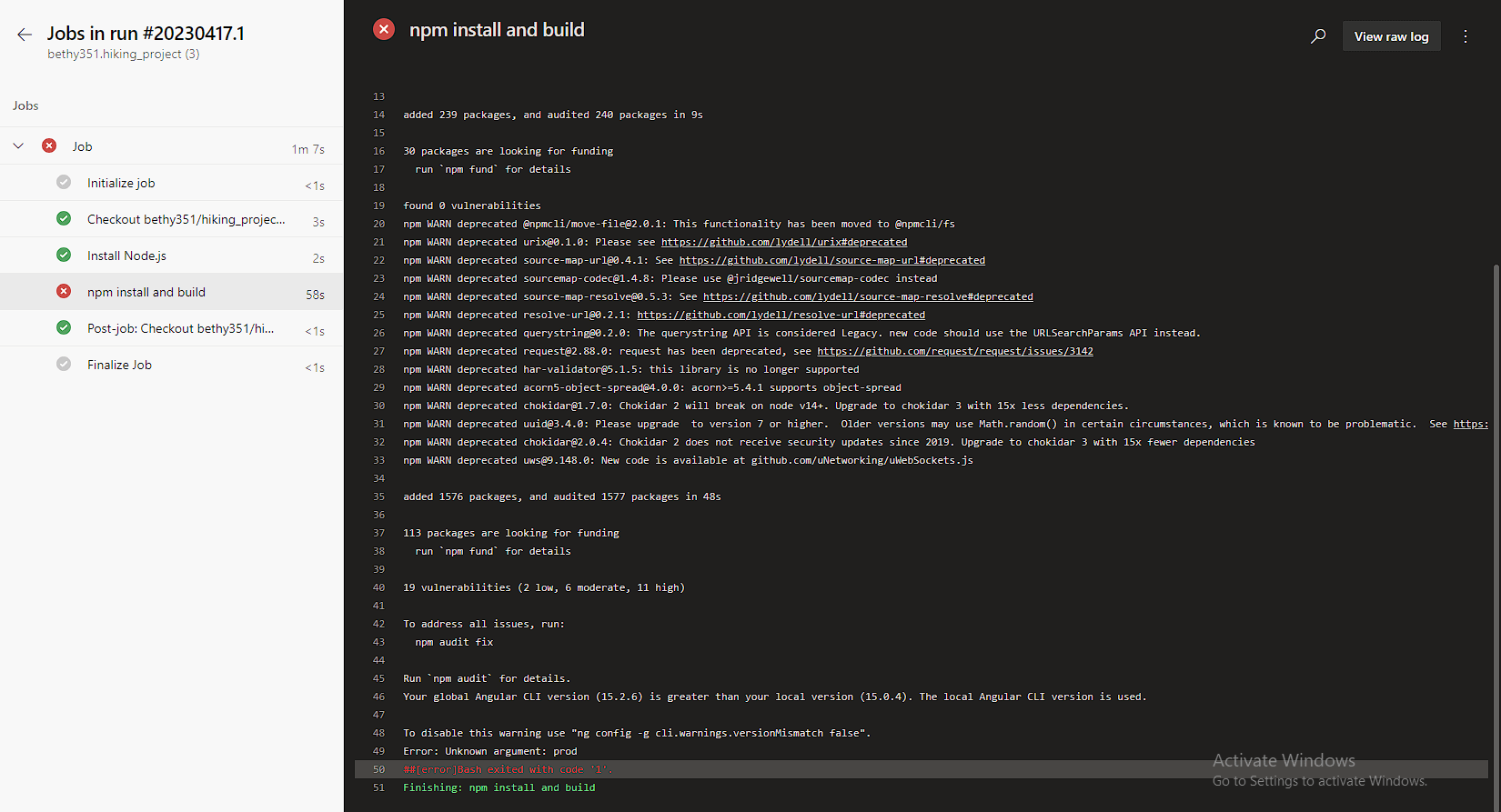Click the highlighted error line 50
This screenshot has width=1501, height=812.
(507, 769)
